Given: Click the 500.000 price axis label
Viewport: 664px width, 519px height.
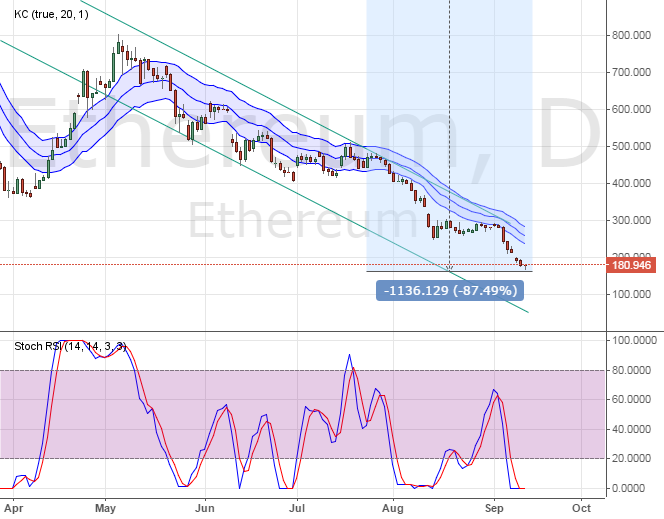Looking at the screenshot, I should [x=631, y=146].
